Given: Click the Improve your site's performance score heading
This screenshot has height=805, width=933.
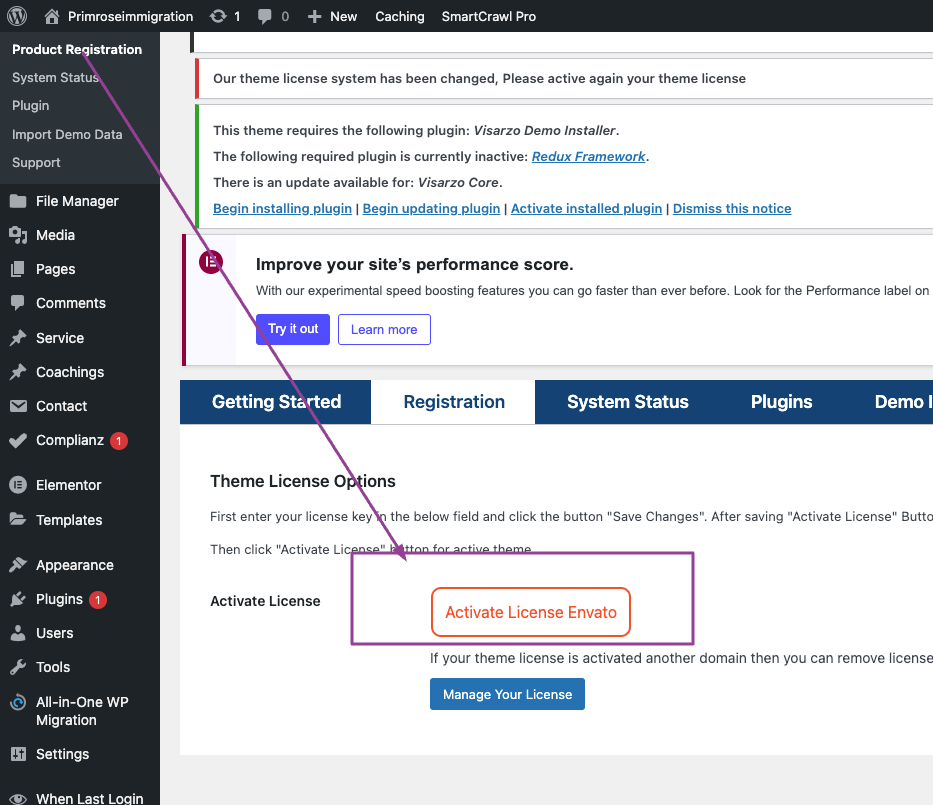Looking at the screenshot, I should 414,264.
